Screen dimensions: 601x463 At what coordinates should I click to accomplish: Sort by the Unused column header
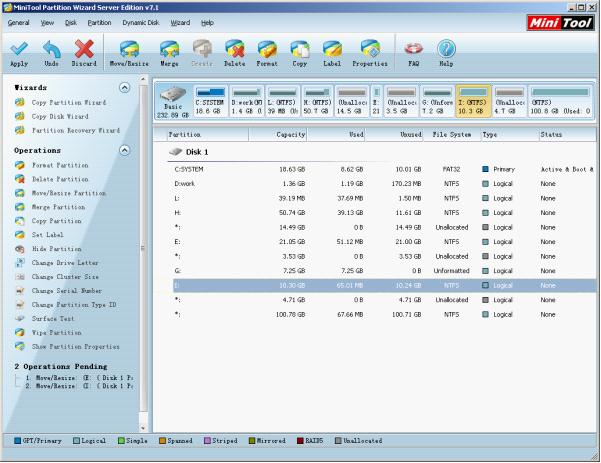click(394, 135)
